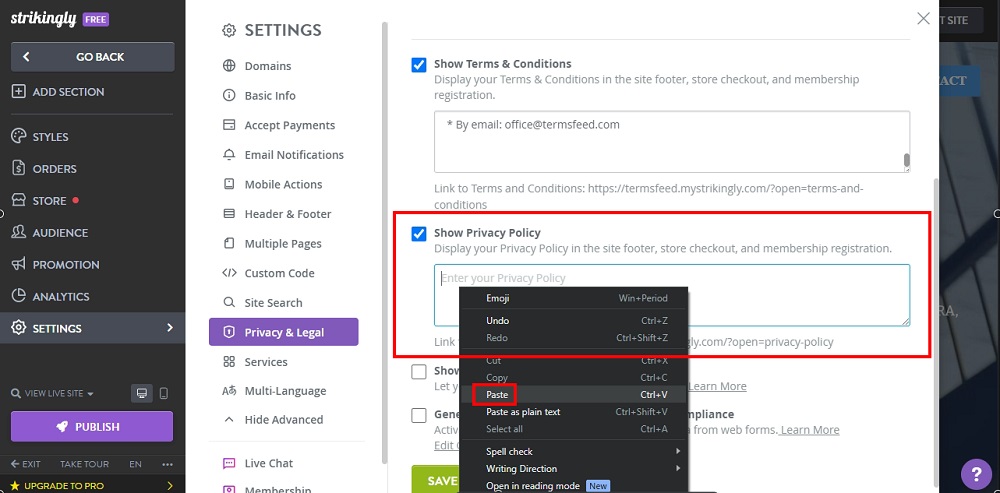The width and height of the screenshot is (1000, 493).
Task: Open Multiple Pages icon
Action: click(x=229, y=244)
